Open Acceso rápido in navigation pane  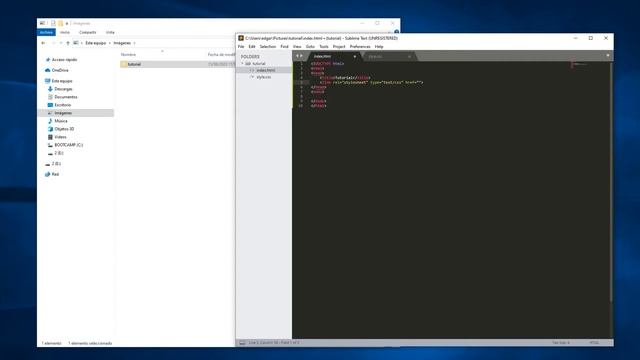pyautogui.click(x=64, y=60)
